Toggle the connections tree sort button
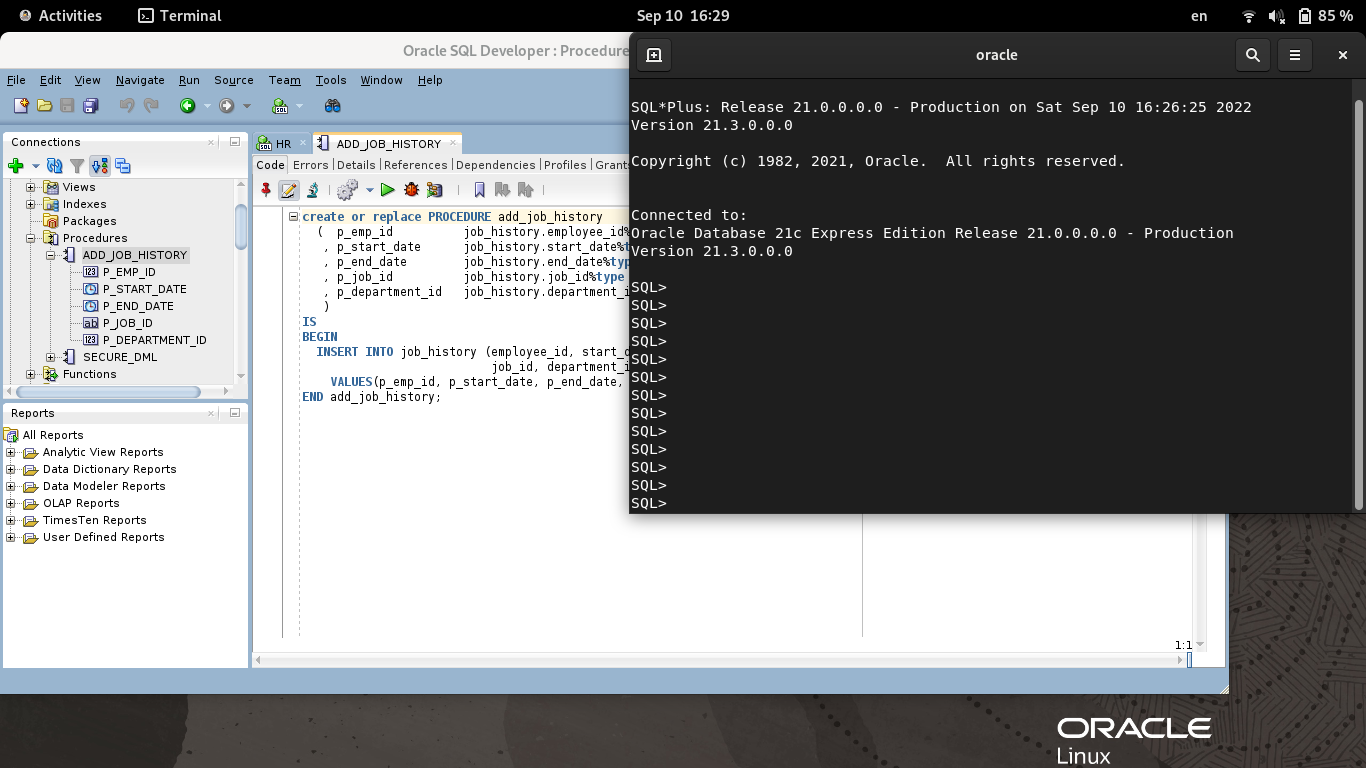This screenshot has height=768, width=1366. 99,166
